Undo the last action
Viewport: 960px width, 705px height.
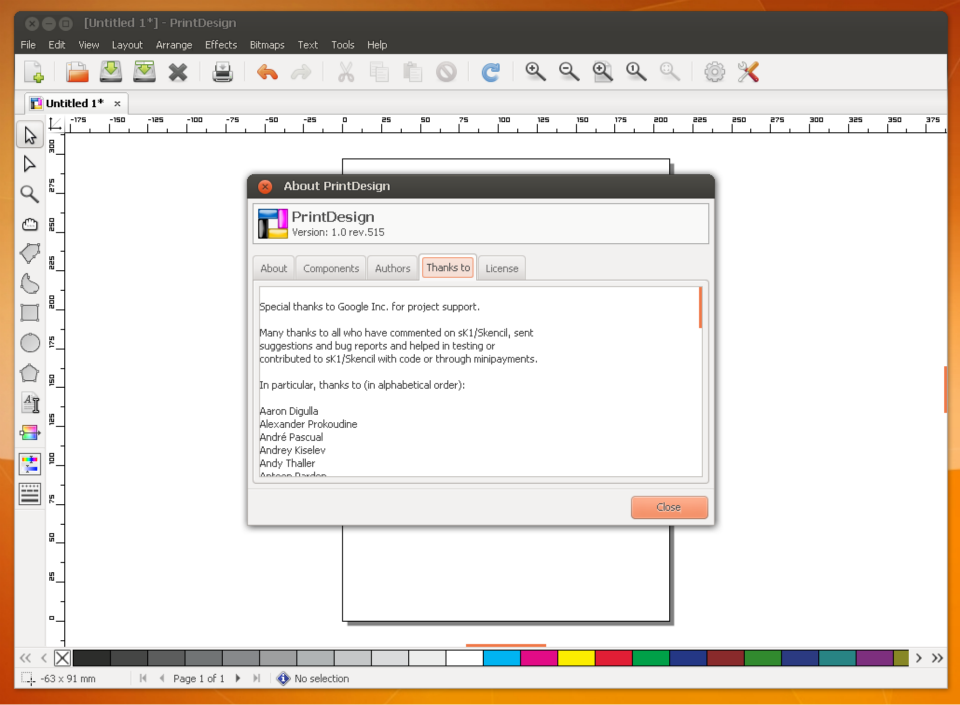tap(268, 72)
